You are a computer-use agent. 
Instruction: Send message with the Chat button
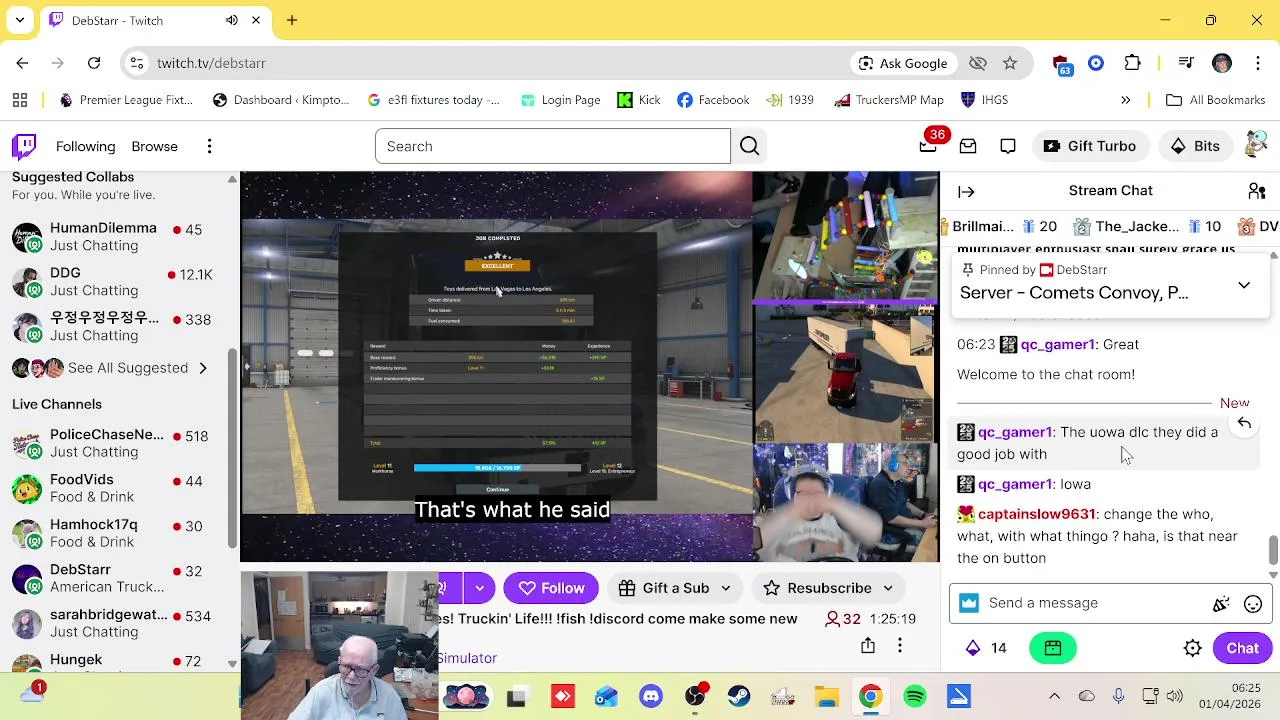click(1242, 648)
